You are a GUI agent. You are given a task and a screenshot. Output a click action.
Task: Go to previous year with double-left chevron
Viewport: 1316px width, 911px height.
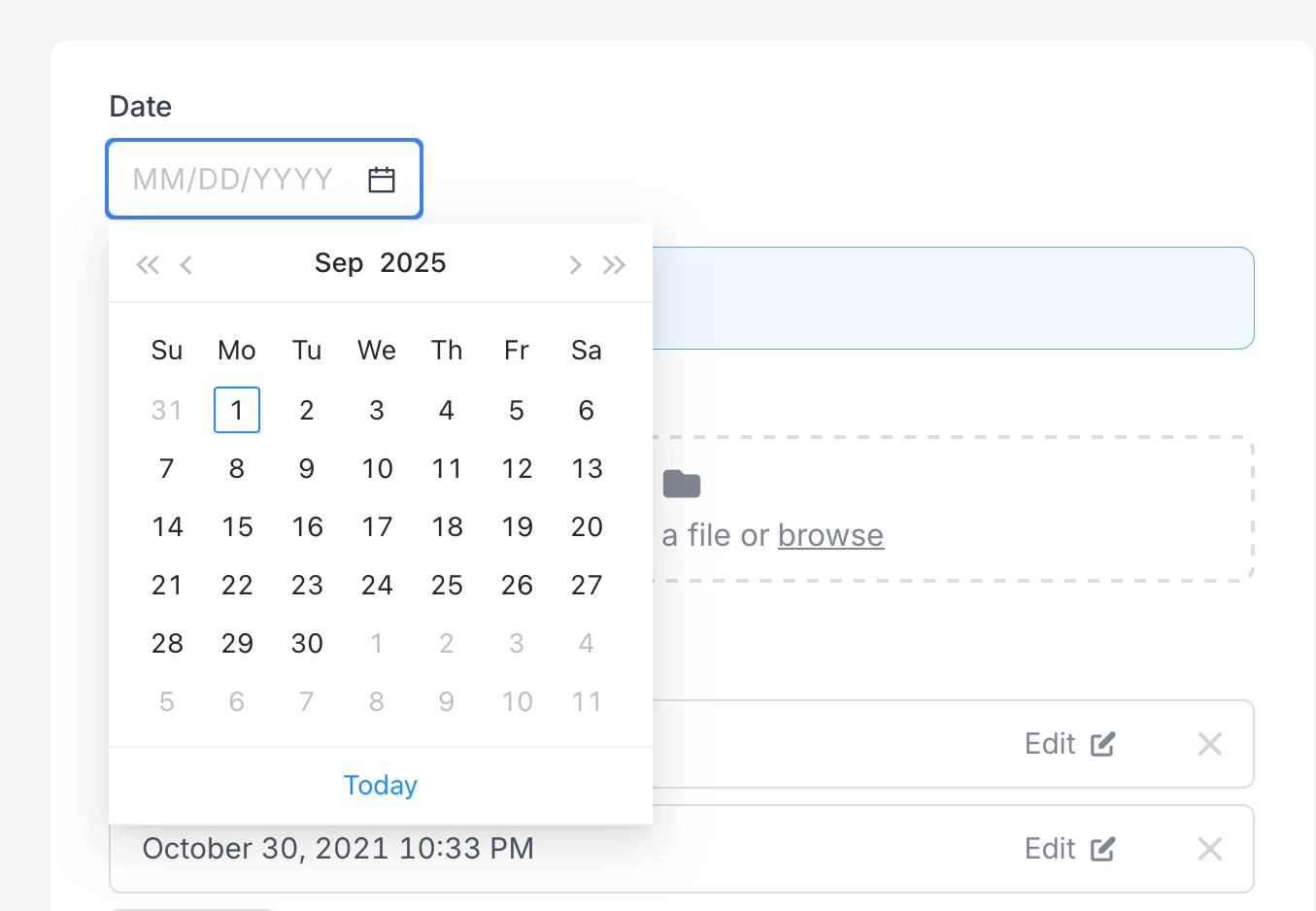click(x=148, y=265)
